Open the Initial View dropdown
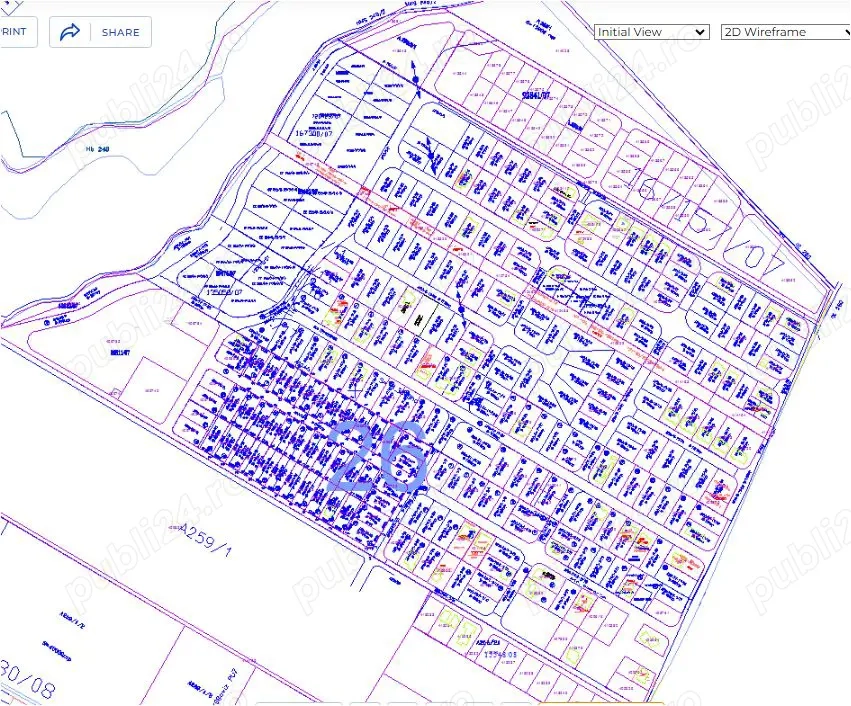The height and width of the screenshot is (706, 851). pyautogui.click(x=652, y=32)
